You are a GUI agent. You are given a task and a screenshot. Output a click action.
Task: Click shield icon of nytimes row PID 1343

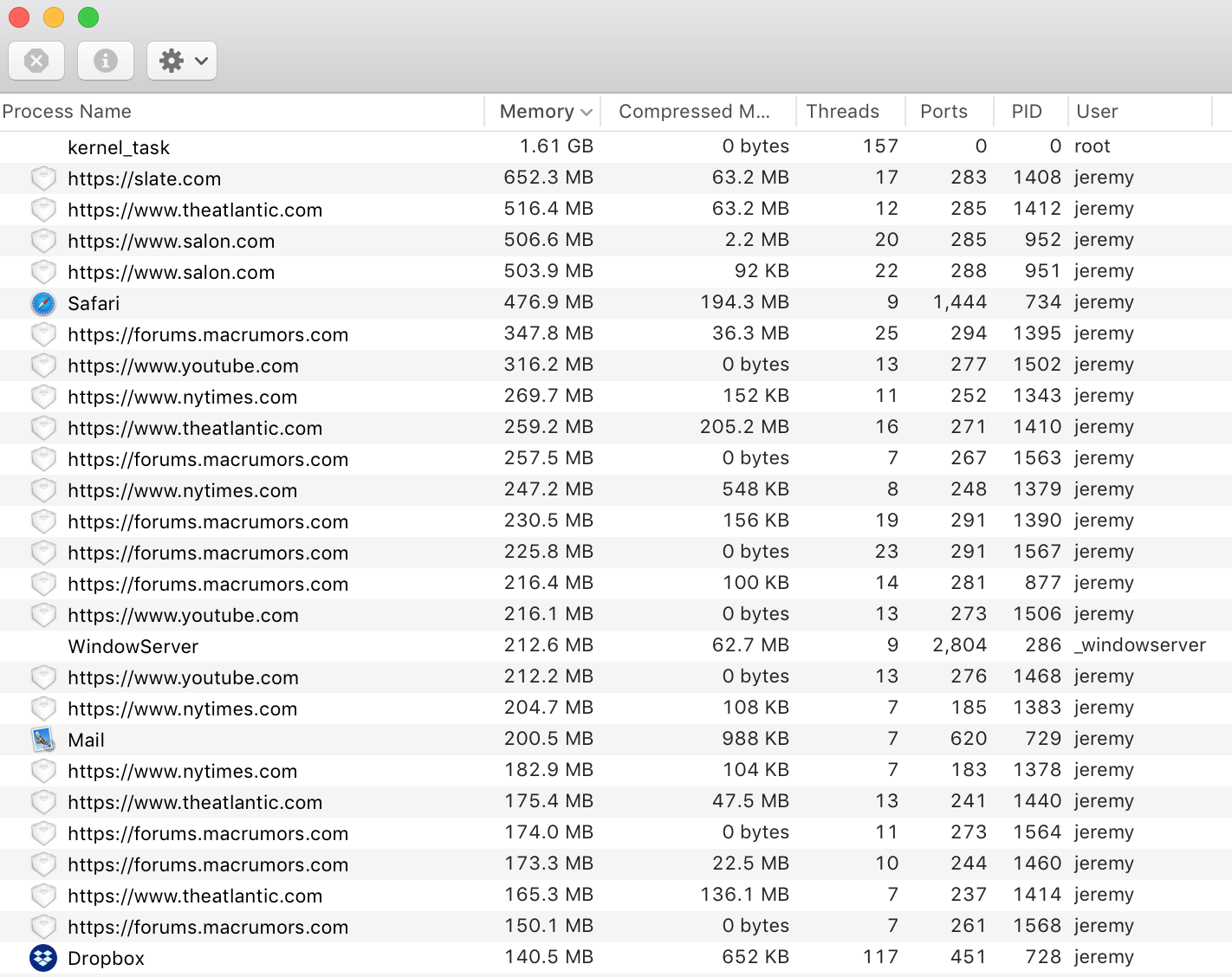pos(43,397)
